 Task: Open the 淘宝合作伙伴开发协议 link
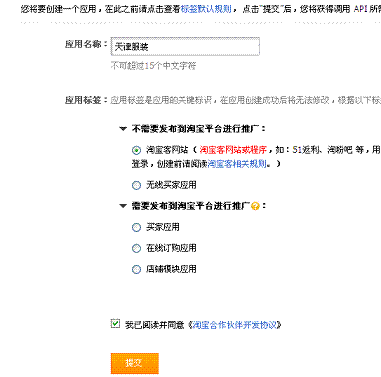(235, 325)
